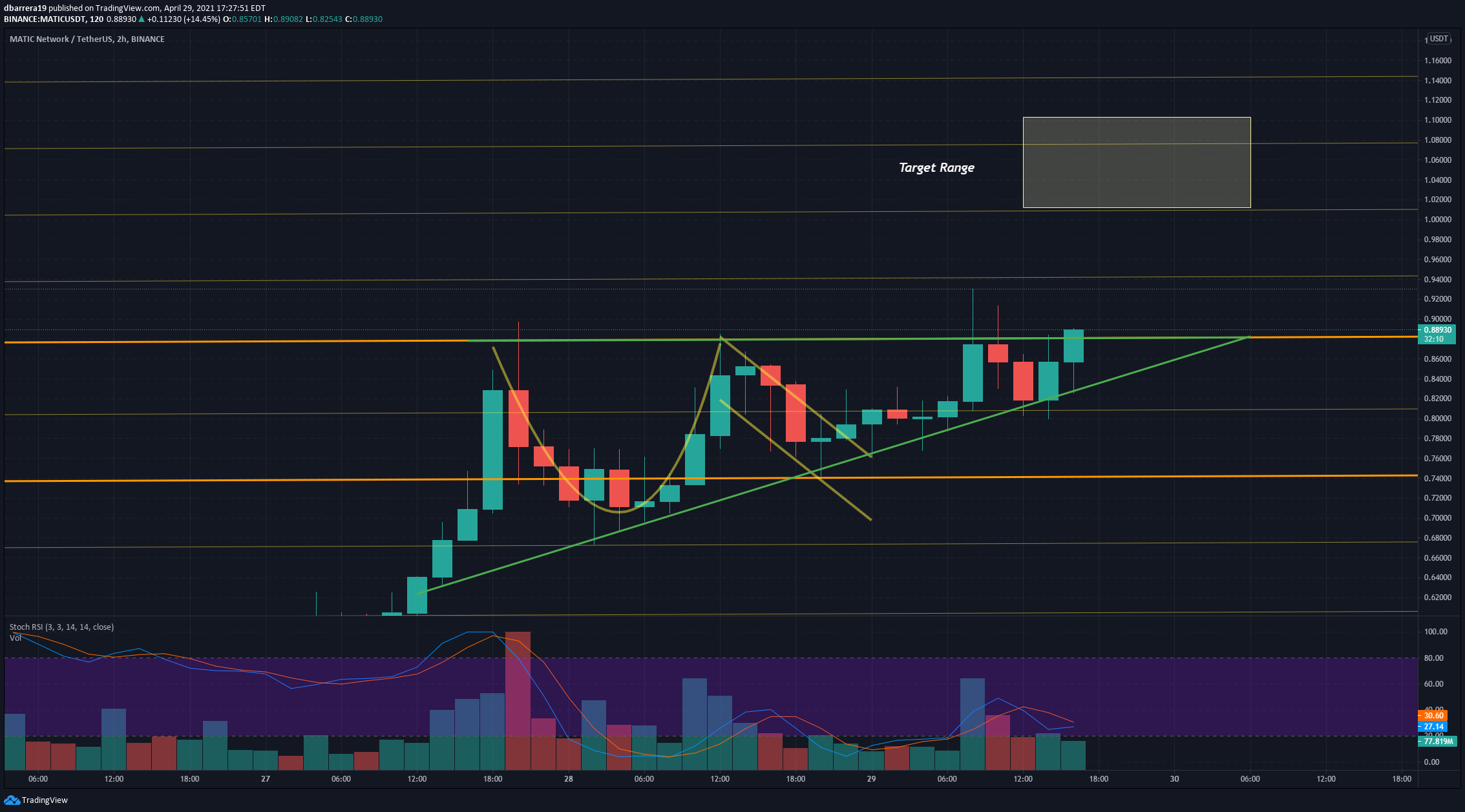Click the date label 30 on time axis
The height and width of the screenshot is (812, 1465).
1174,778
